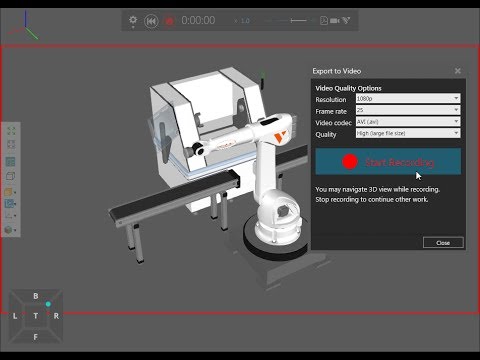Image resolution: width=480 pixels, height=360 pixels.
Task: Click the Fill selected icon in view toolbar
Action: (11, 145)
